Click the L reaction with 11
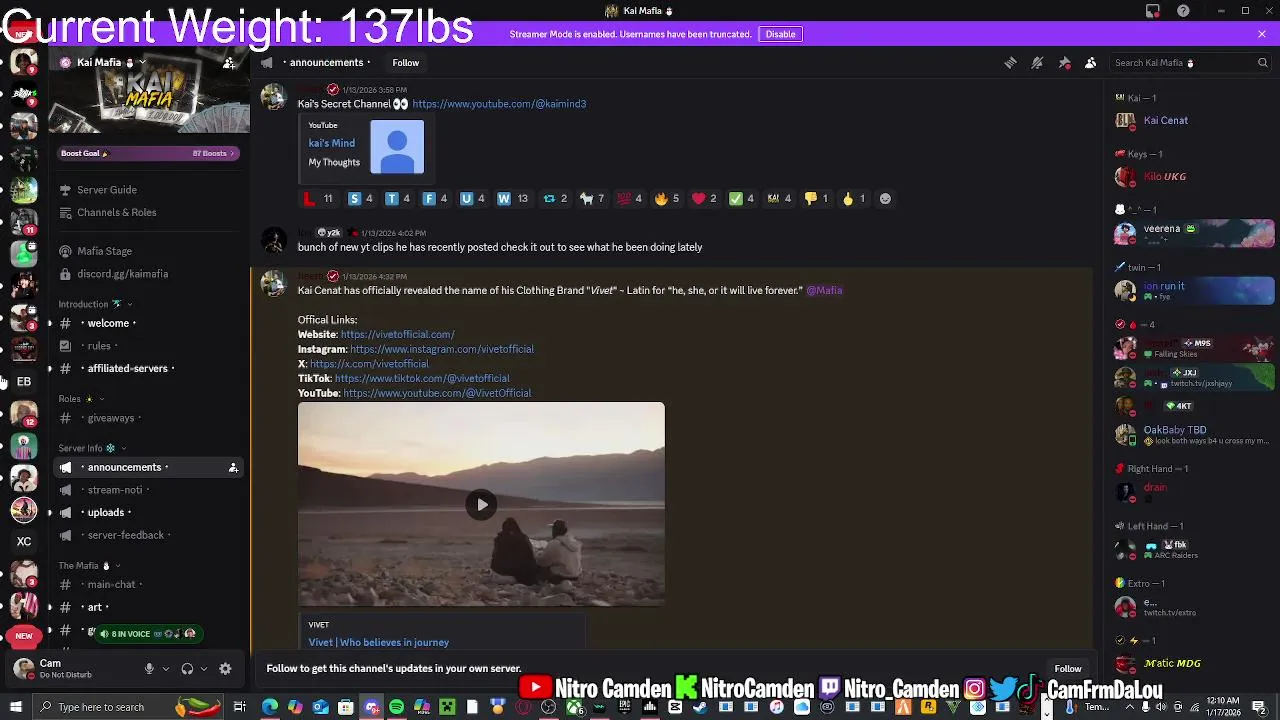 tap(318, 198)
